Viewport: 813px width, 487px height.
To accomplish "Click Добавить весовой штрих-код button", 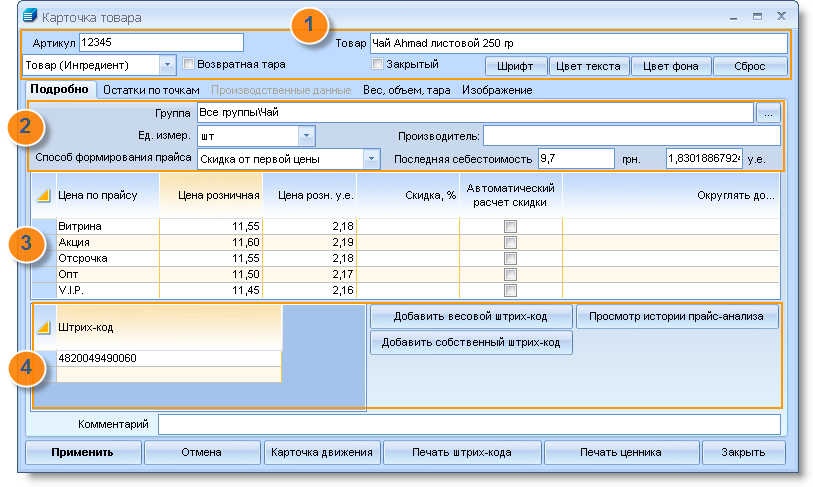I will (x=471, y=316).
